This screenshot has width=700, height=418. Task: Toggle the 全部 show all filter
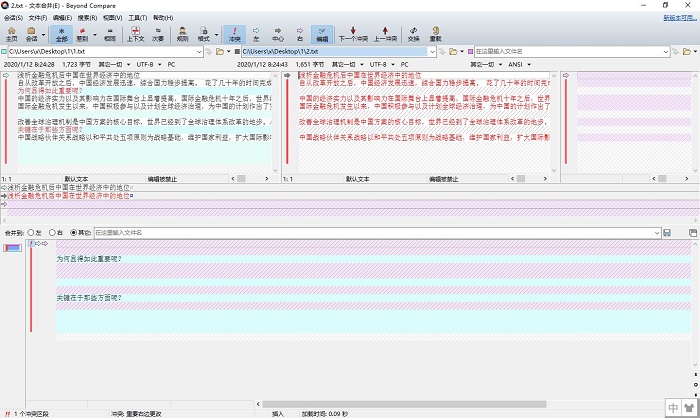coord(62,34)
